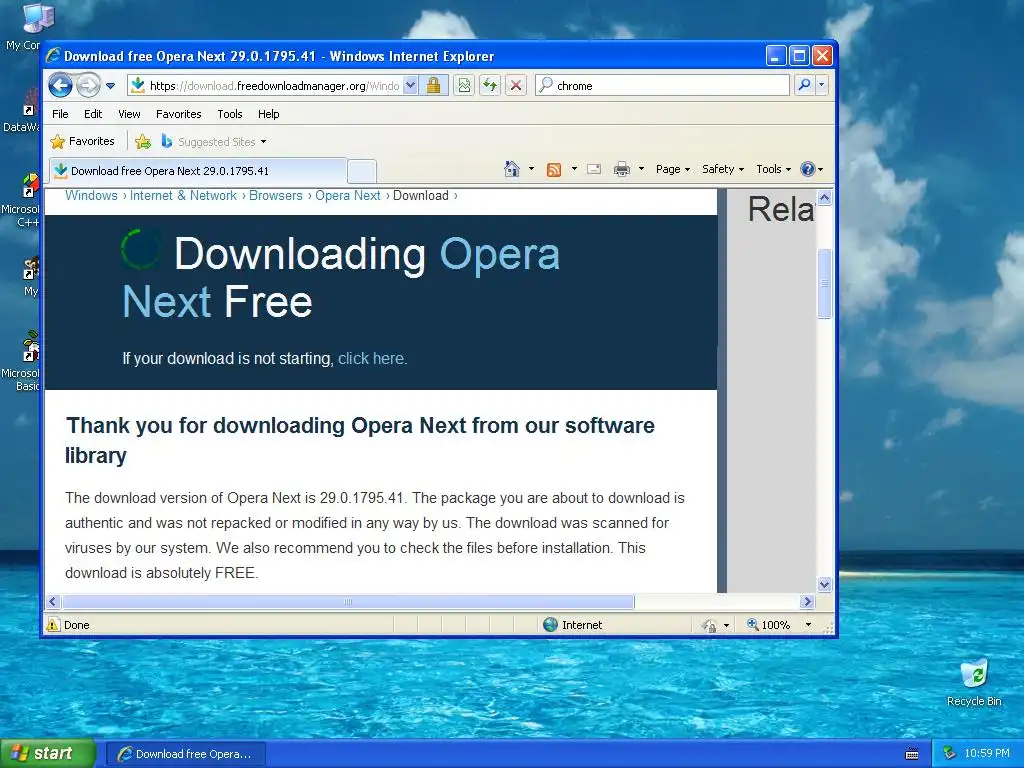The width and height of the screenshot is (1024, 768).
Task: Open the Edit menu
Action: [x=93, y=114]
